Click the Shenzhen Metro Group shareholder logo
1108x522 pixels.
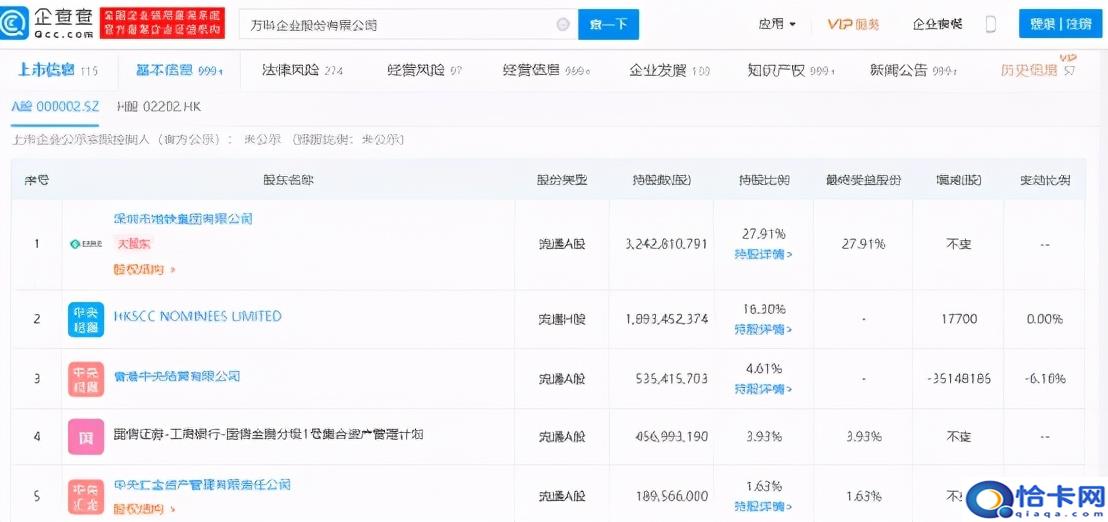[86, 244]
